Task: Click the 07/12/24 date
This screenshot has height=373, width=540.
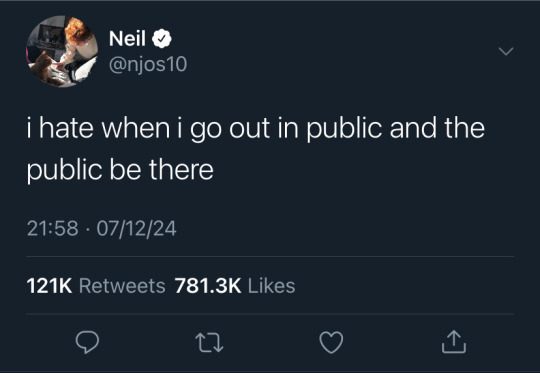Action: click(136, 229)
